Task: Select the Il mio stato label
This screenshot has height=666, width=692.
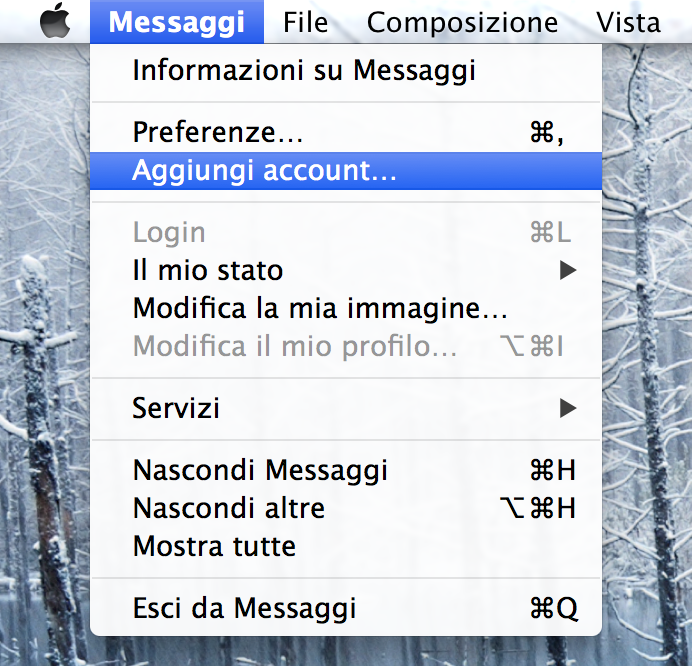Action: 208,270
